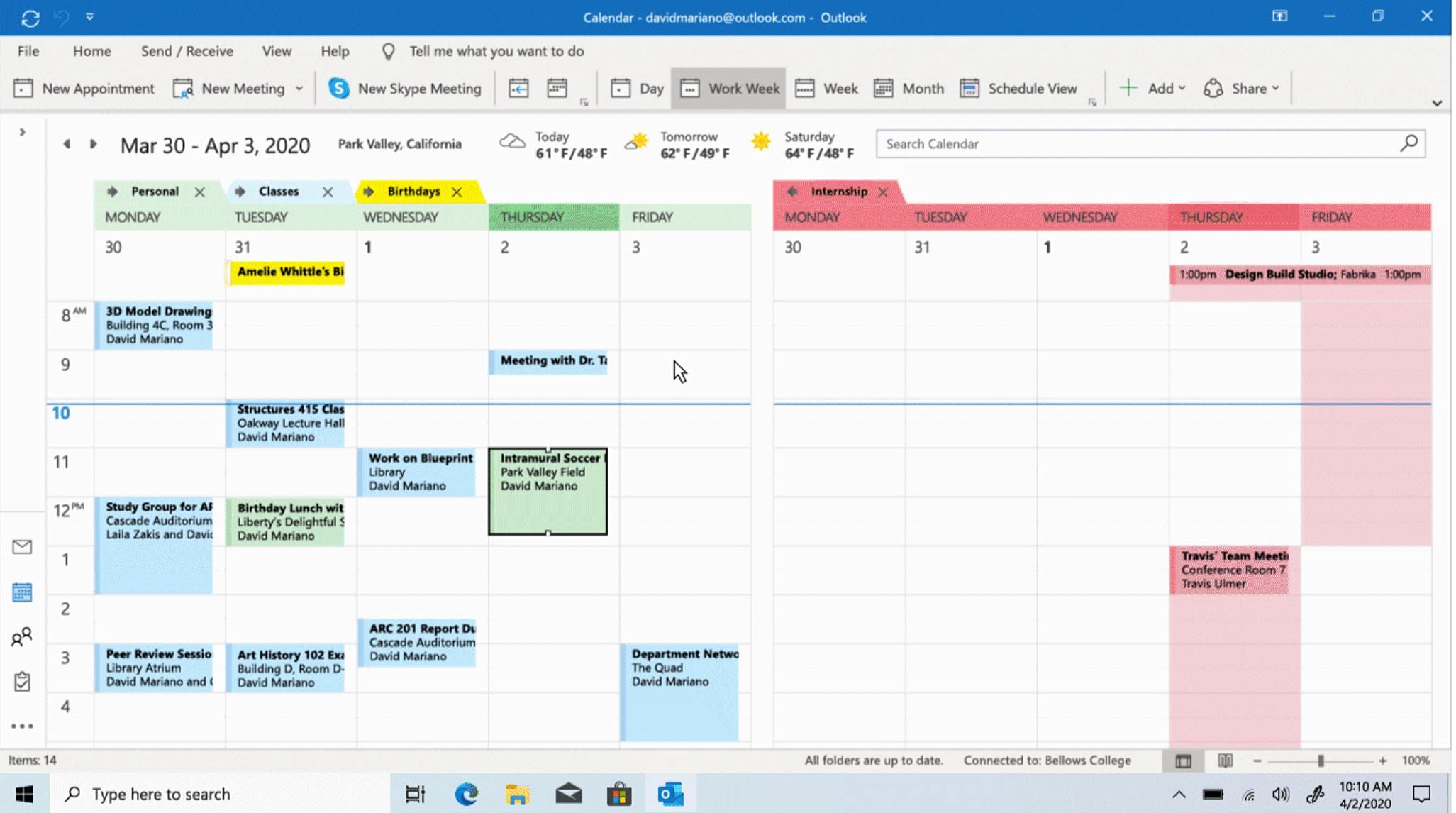Expand the New Meeting dropdown arrow
The width and height of the screenshot is (1456, 813).
[299, 89]
